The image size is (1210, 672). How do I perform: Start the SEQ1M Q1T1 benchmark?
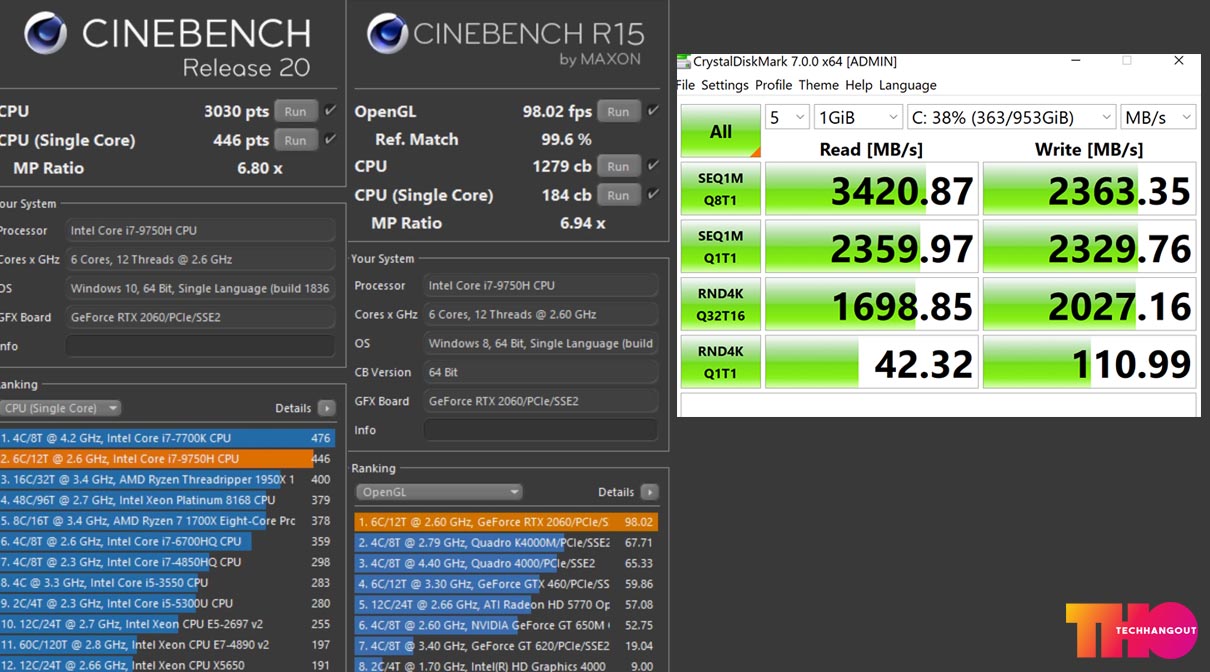click(721, 246)
